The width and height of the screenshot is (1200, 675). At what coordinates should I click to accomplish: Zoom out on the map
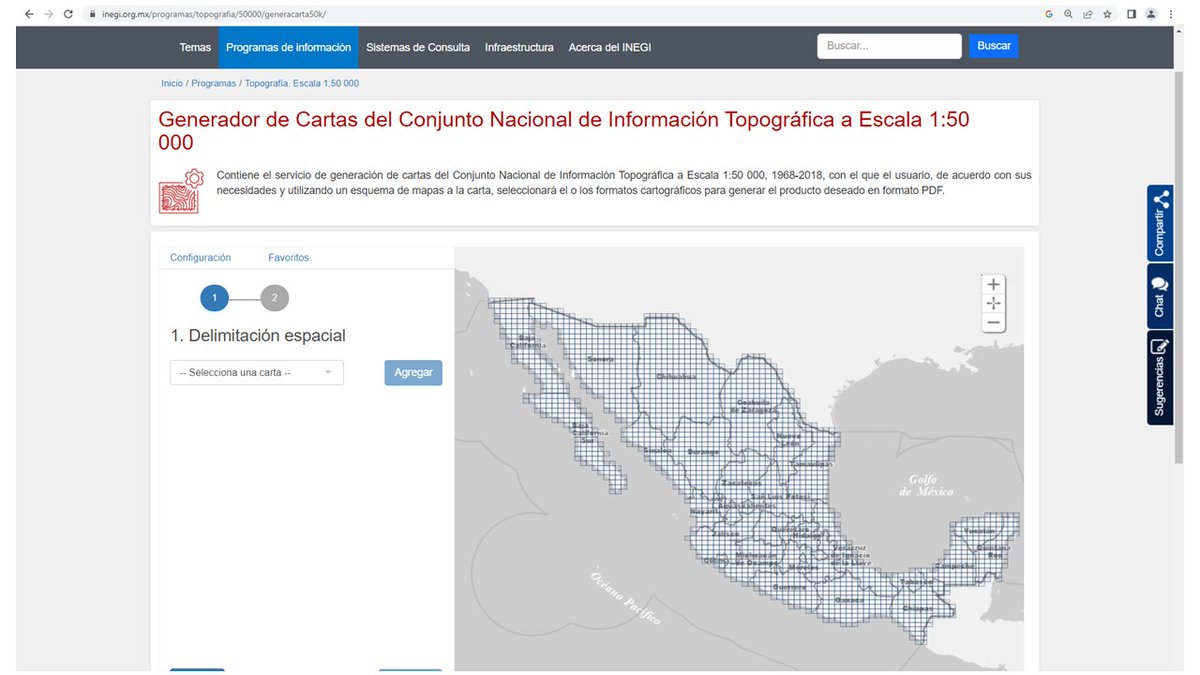tap(993, 322)
